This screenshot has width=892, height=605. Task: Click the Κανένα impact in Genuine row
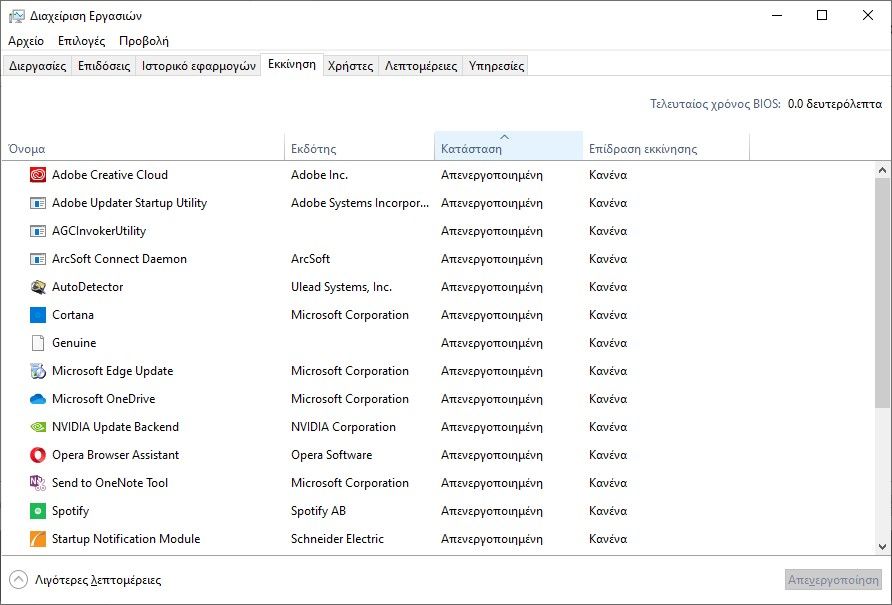click(608, 343)
